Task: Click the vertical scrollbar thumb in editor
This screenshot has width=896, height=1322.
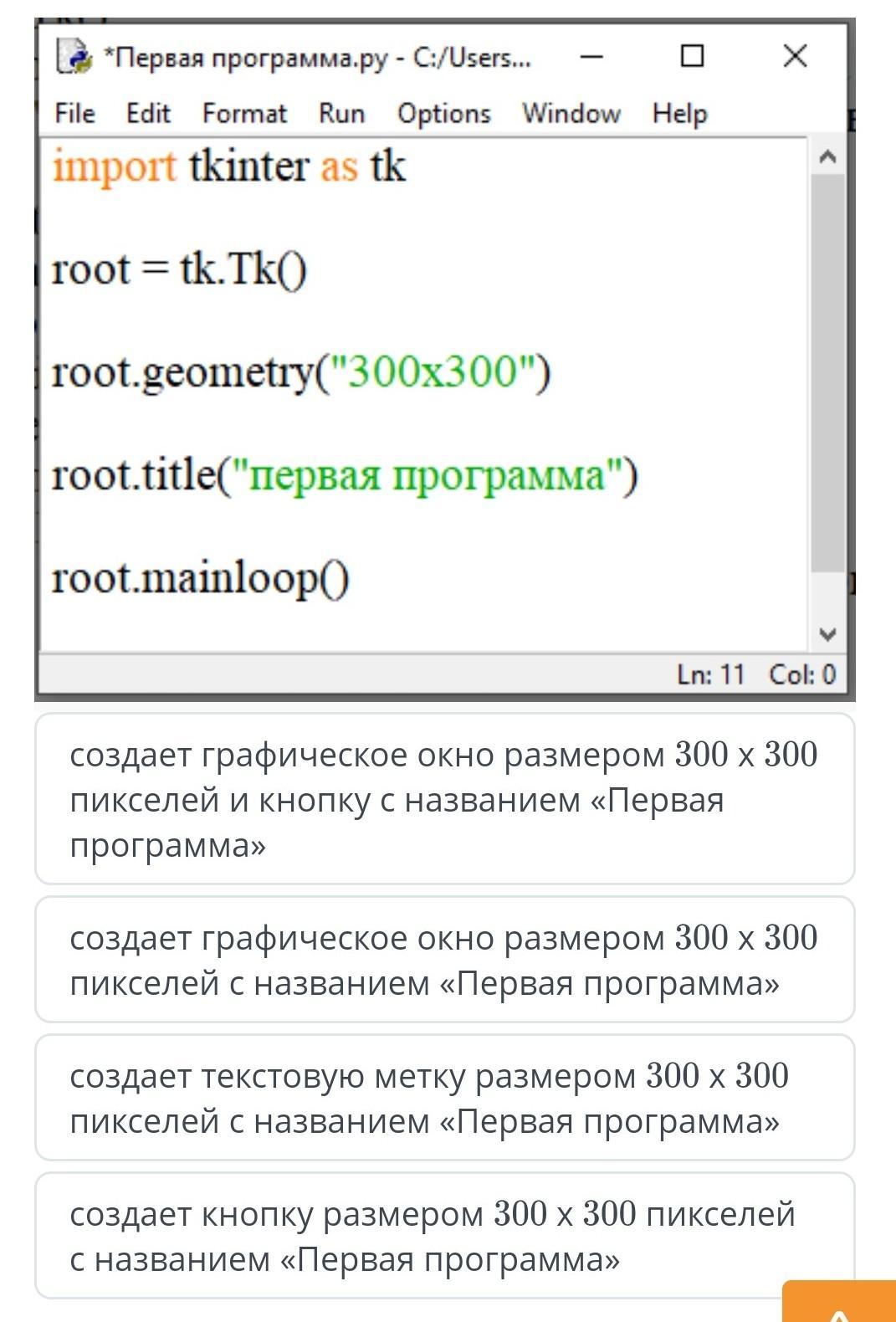Action: coord(827,372)
